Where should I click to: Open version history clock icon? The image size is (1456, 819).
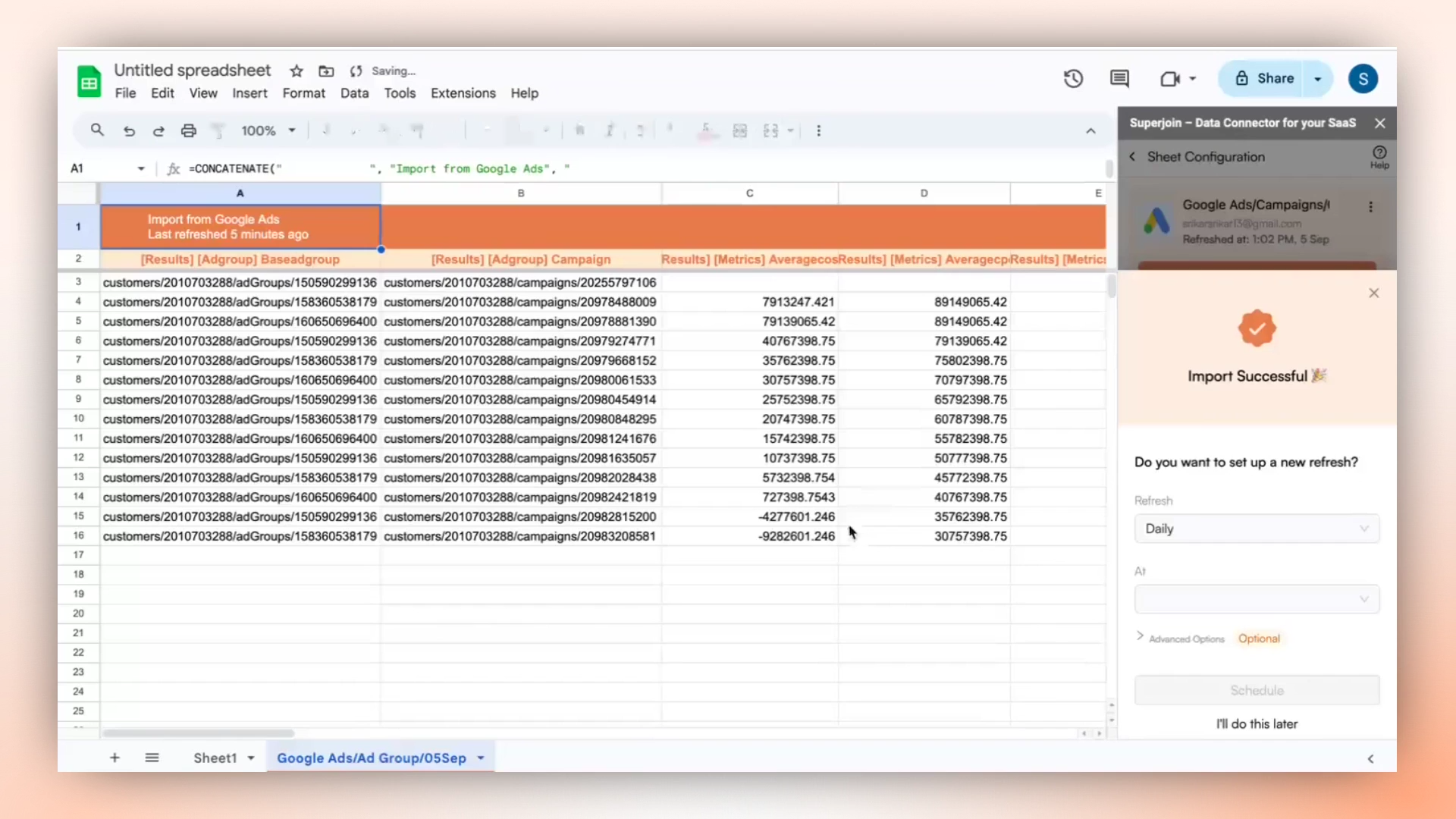pos(1073,79)
